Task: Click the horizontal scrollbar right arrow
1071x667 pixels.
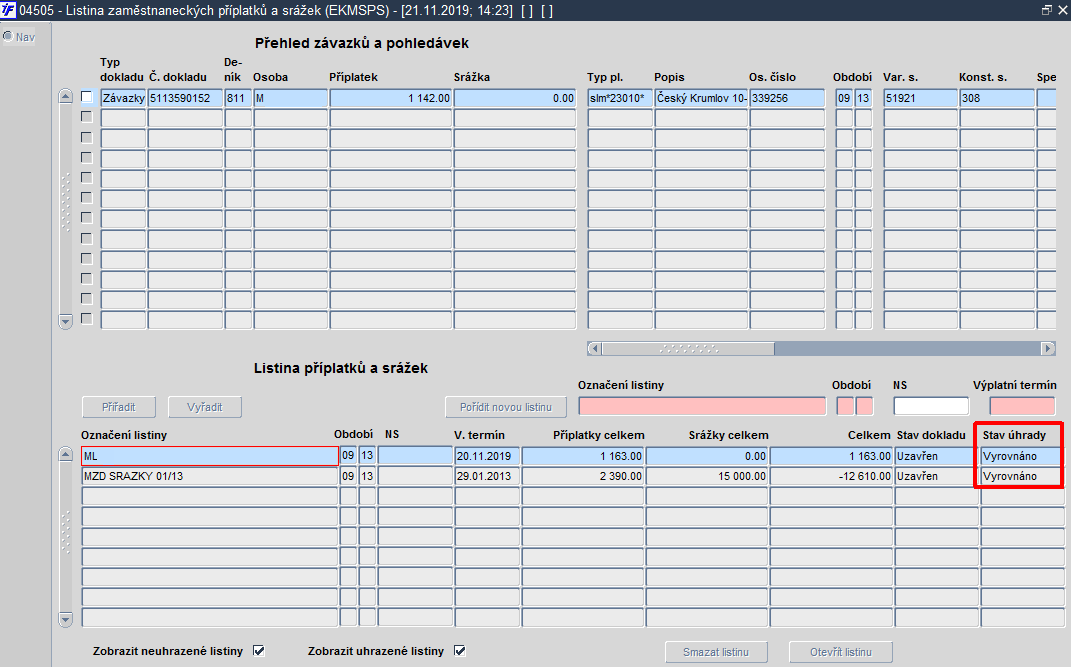Action: [x=1048, y=349]
